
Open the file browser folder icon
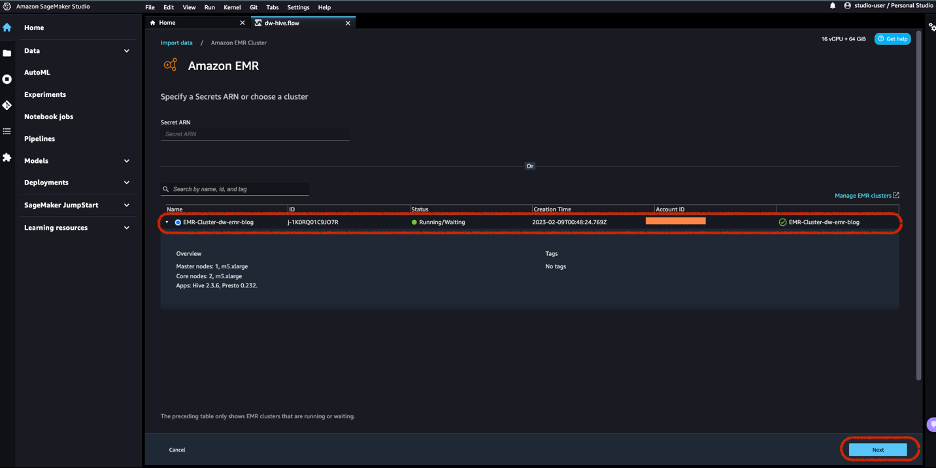(7, 53)
